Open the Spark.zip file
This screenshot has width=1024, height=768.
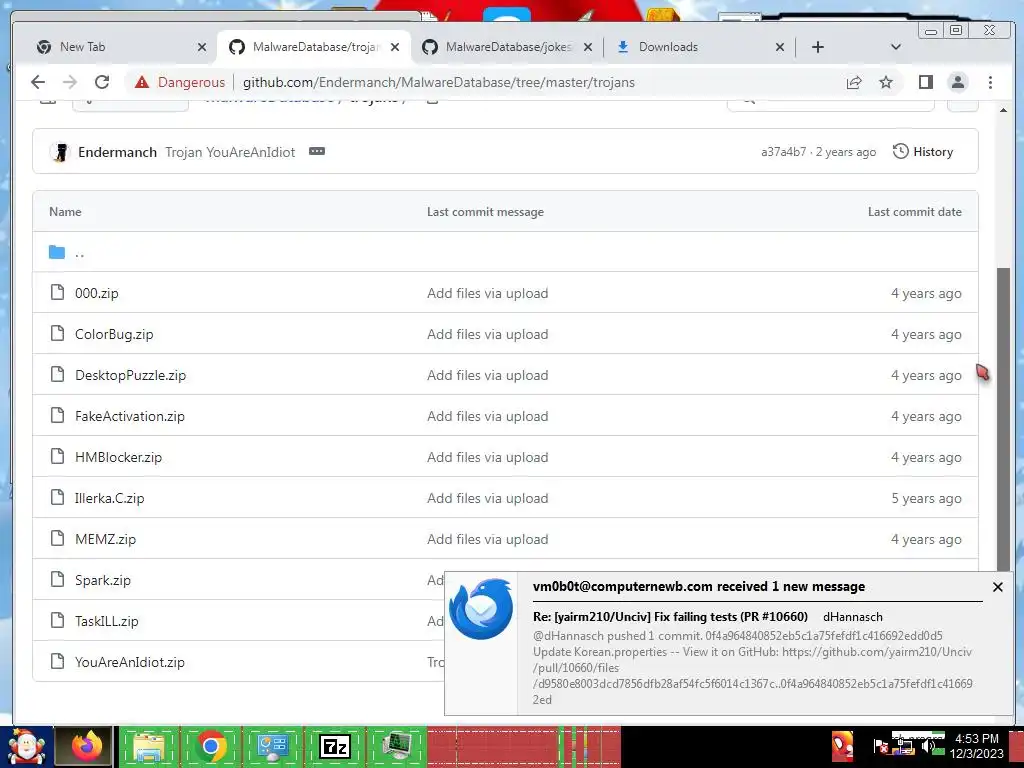click(103, 581)
